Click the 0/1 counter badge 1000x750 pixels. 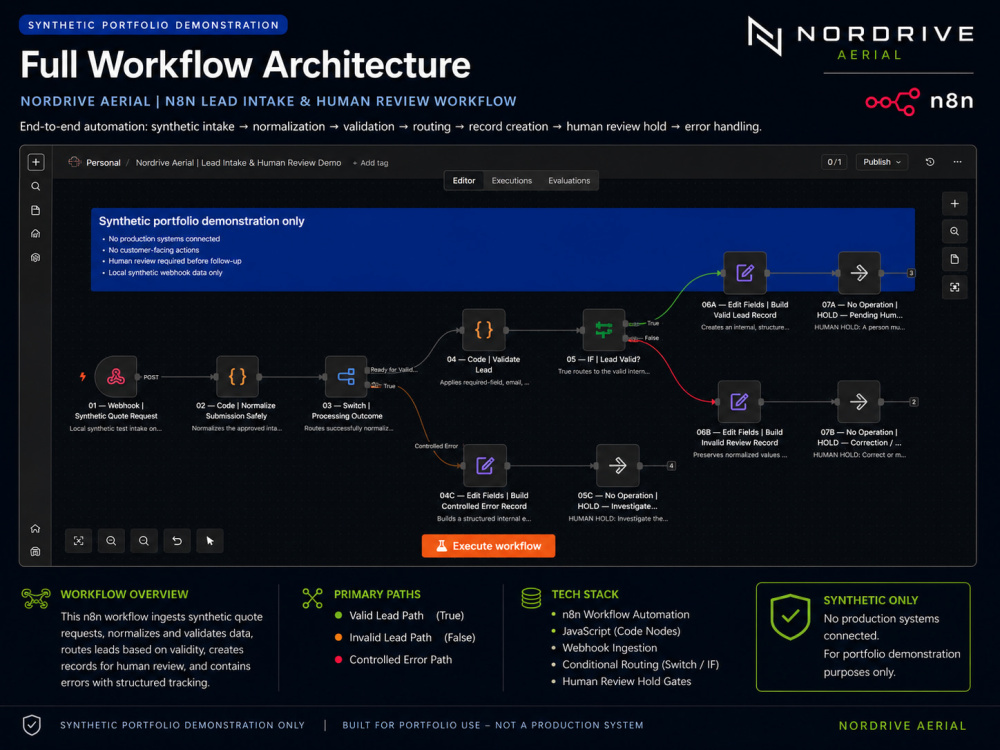pyautogui.click(x=834, y=162)
